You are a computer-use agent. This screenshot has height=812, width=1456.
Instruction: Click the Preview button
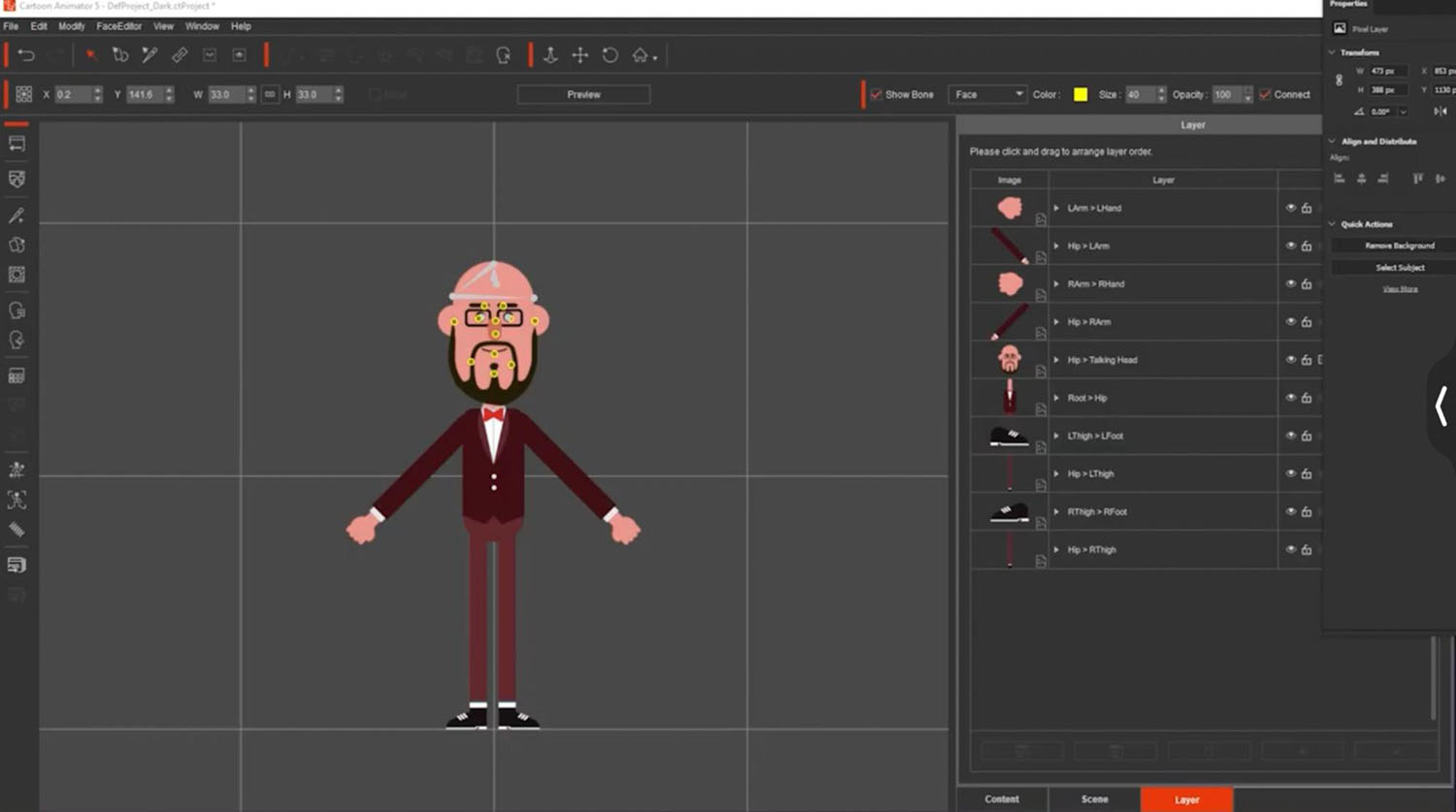click(583, 94)
